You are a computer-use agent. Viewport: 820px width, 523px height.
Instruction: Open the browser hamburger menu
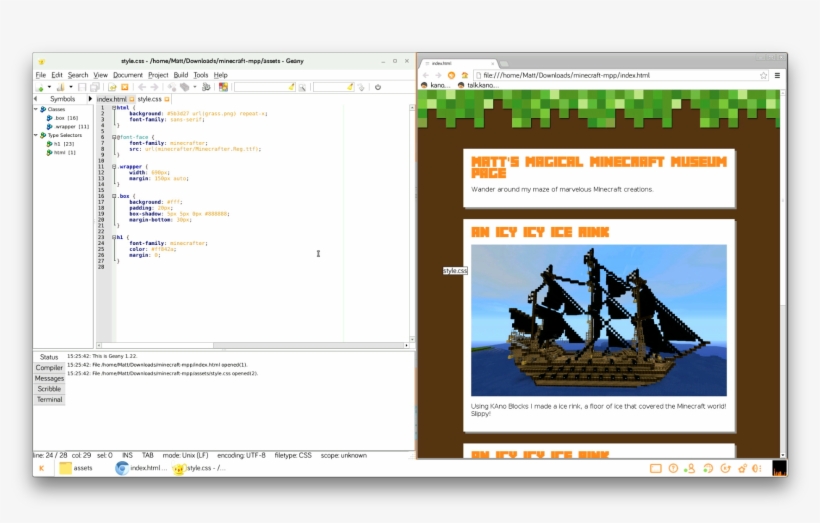777,75
